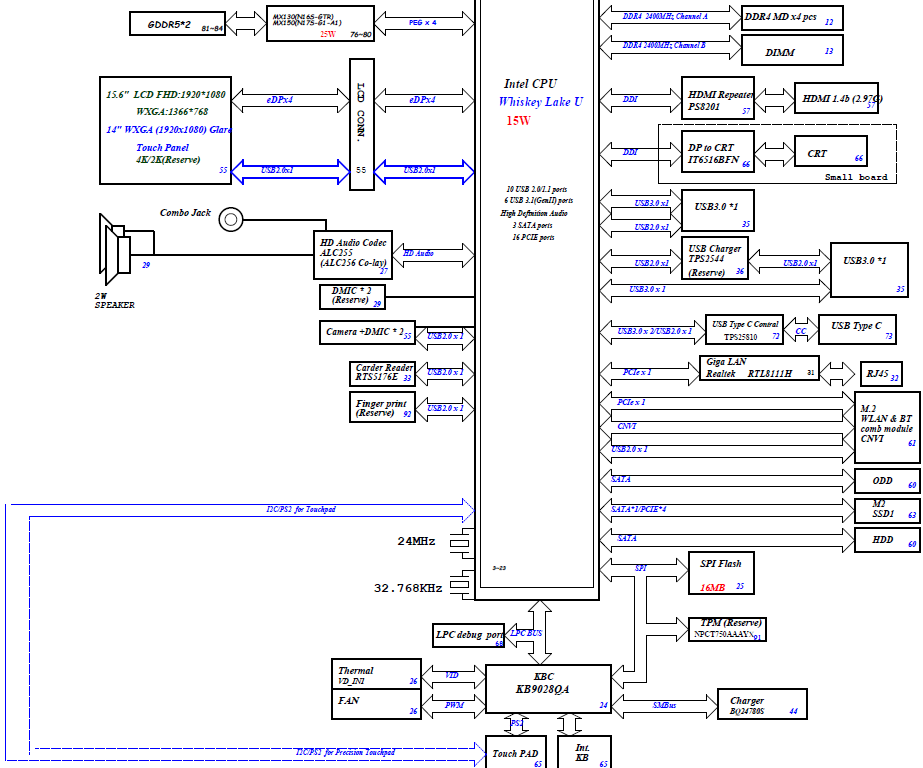The height and width of the screenshot is (768, 923).
Task: Select the SPI Flash block
Action: tap(721, 573)
